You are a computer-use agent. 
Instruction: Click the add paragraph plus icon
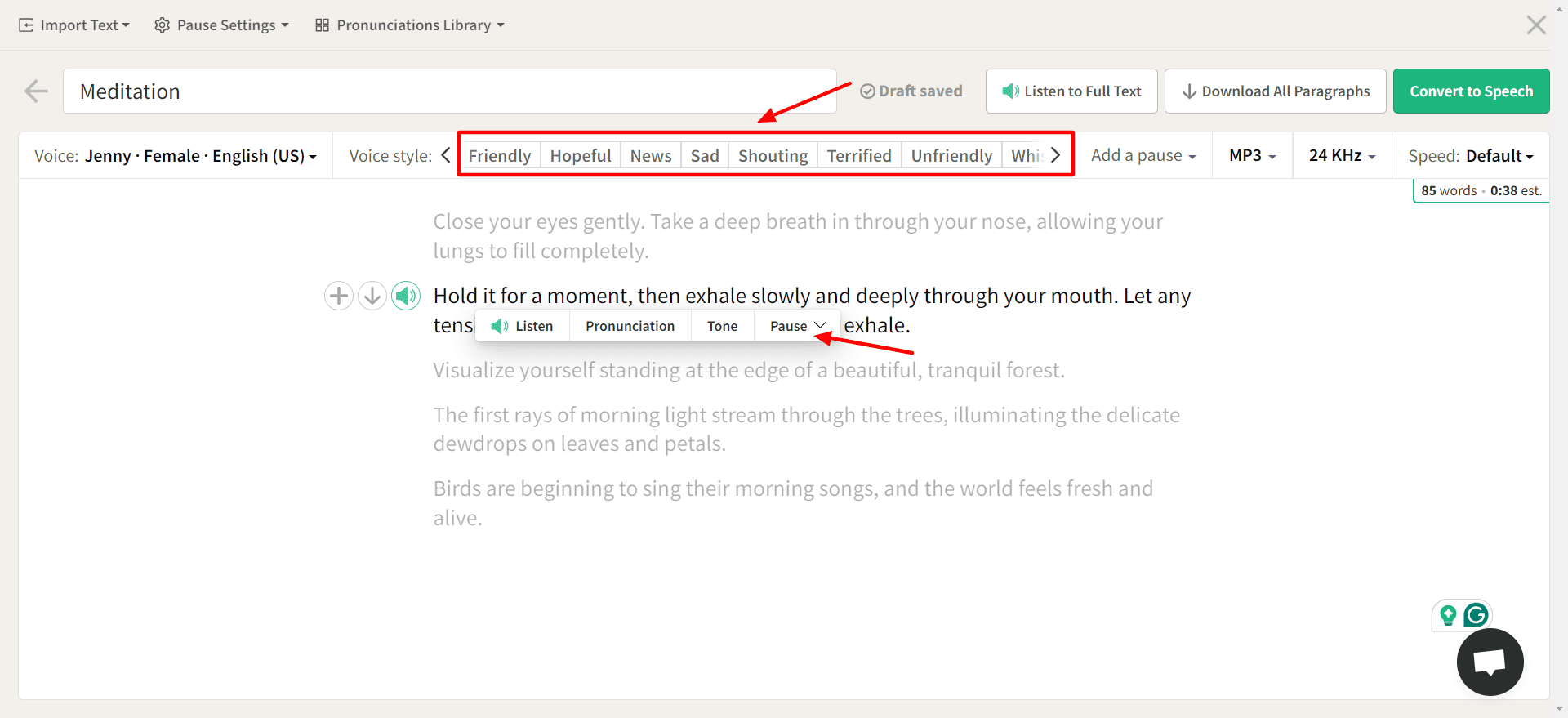point(339,296)
